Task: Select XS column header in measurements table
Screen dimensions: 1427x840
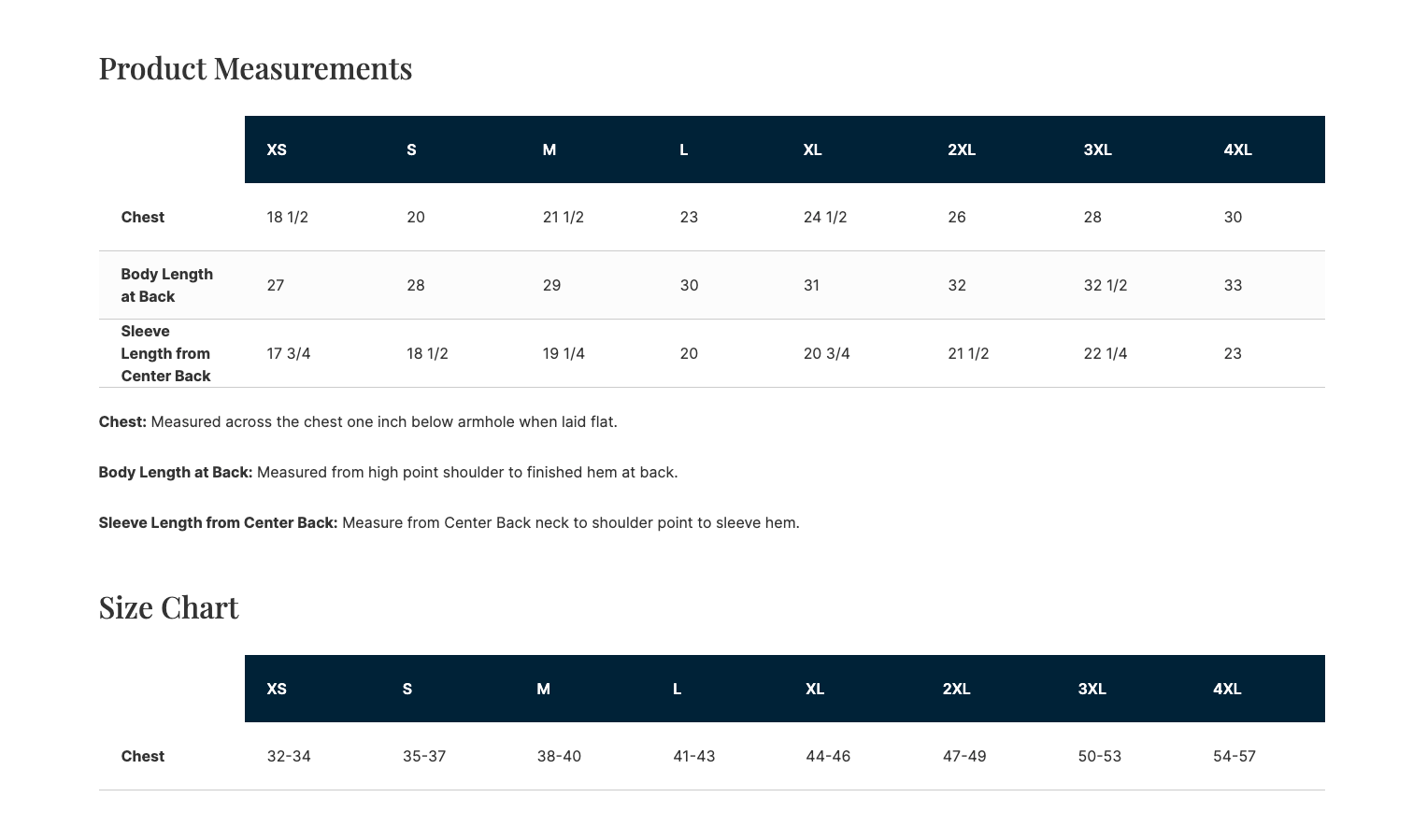Action: pos(277,149)
